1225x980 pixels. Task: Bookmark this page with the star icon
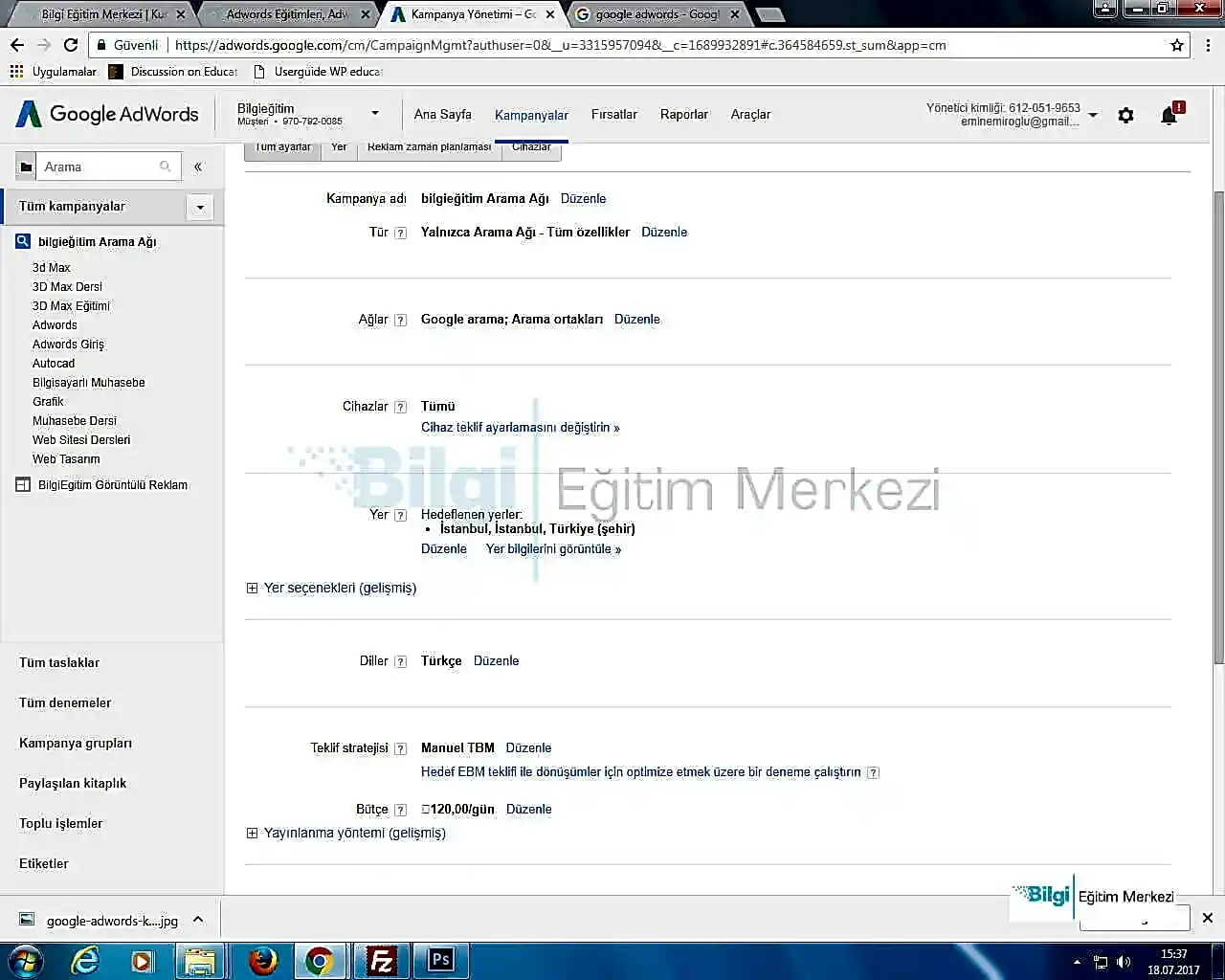1177,45
